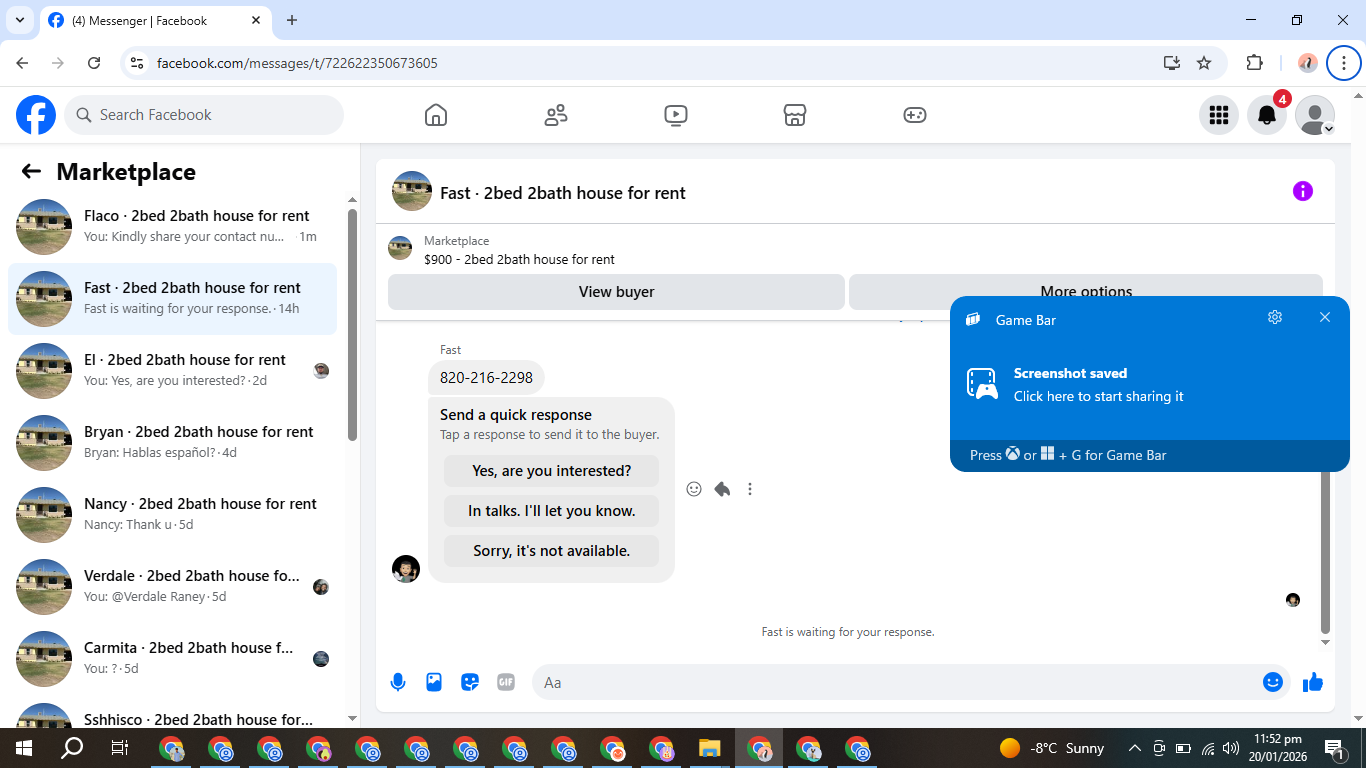Open the Marketplace storefront icon in the top navigation
The height and width of the screenshot is (768, 1366).
(x=795, y=115)
